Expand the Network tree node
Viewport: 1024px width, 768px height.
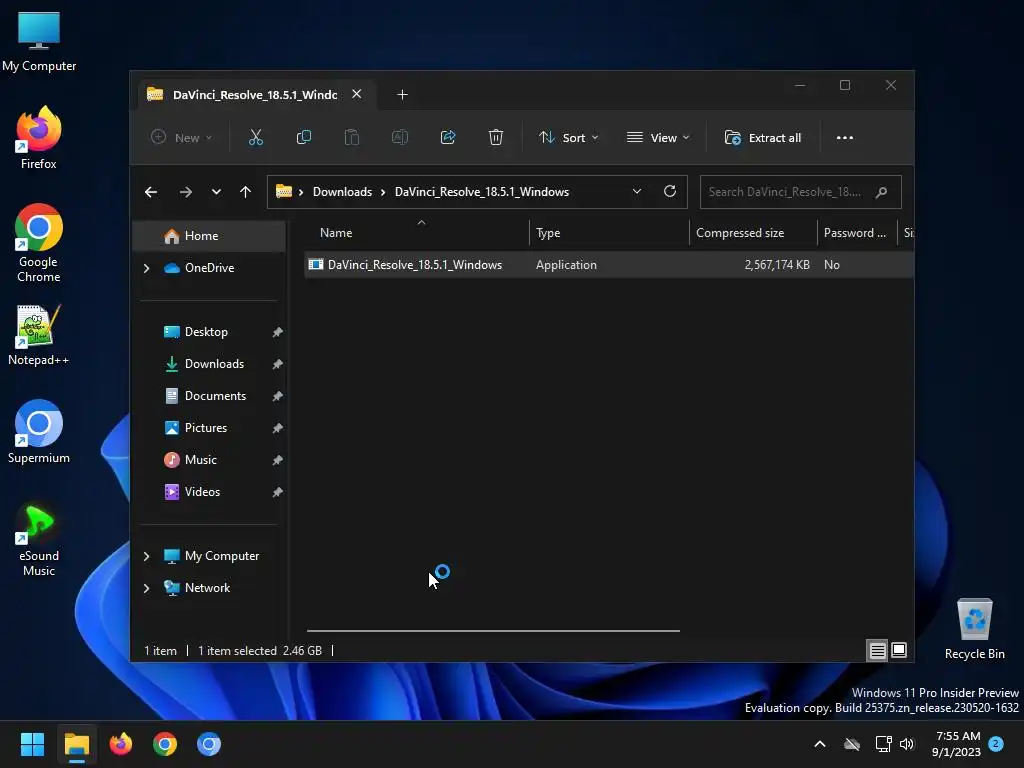[146, 588]
